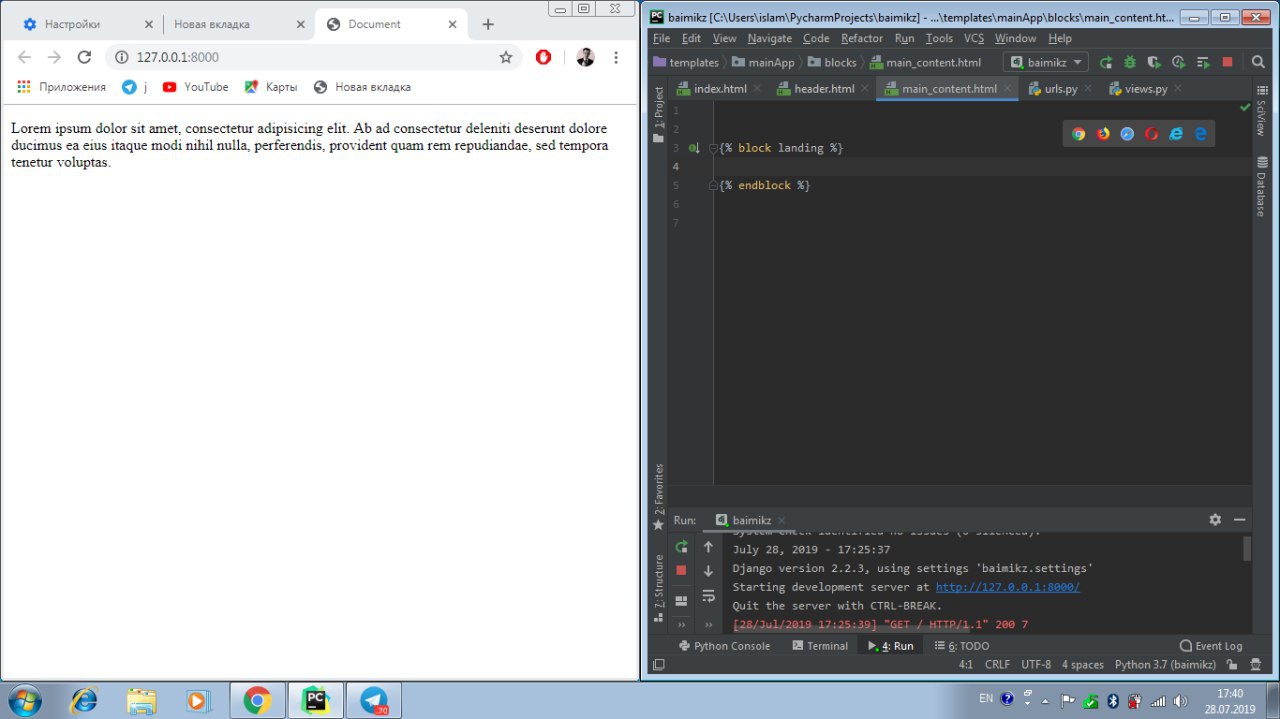Open page in Internet Explorer from editor popup
The height and width of the screenshot is (719, 1280).
click(x=1176, y=134)
